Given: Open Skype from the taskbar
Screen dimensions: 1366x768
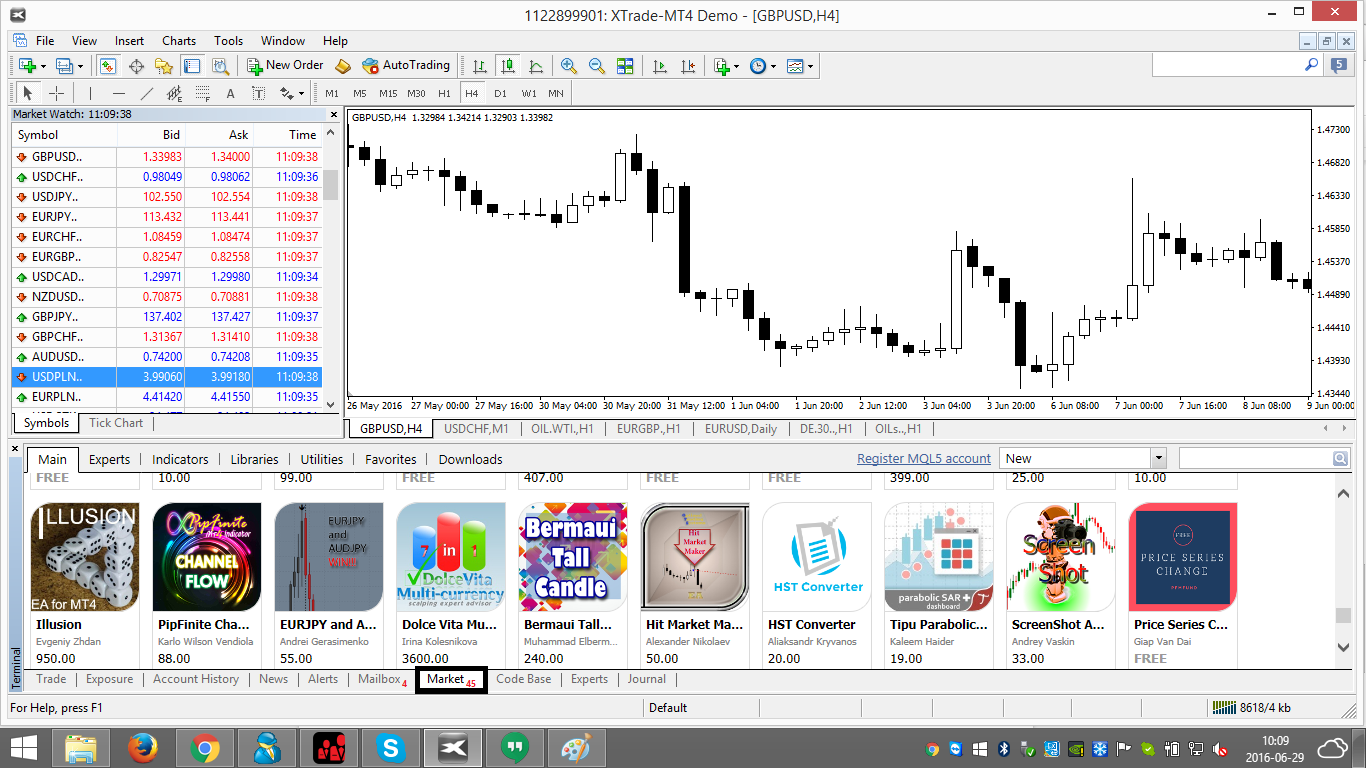Looking at the screenshot, I should 391,748.
